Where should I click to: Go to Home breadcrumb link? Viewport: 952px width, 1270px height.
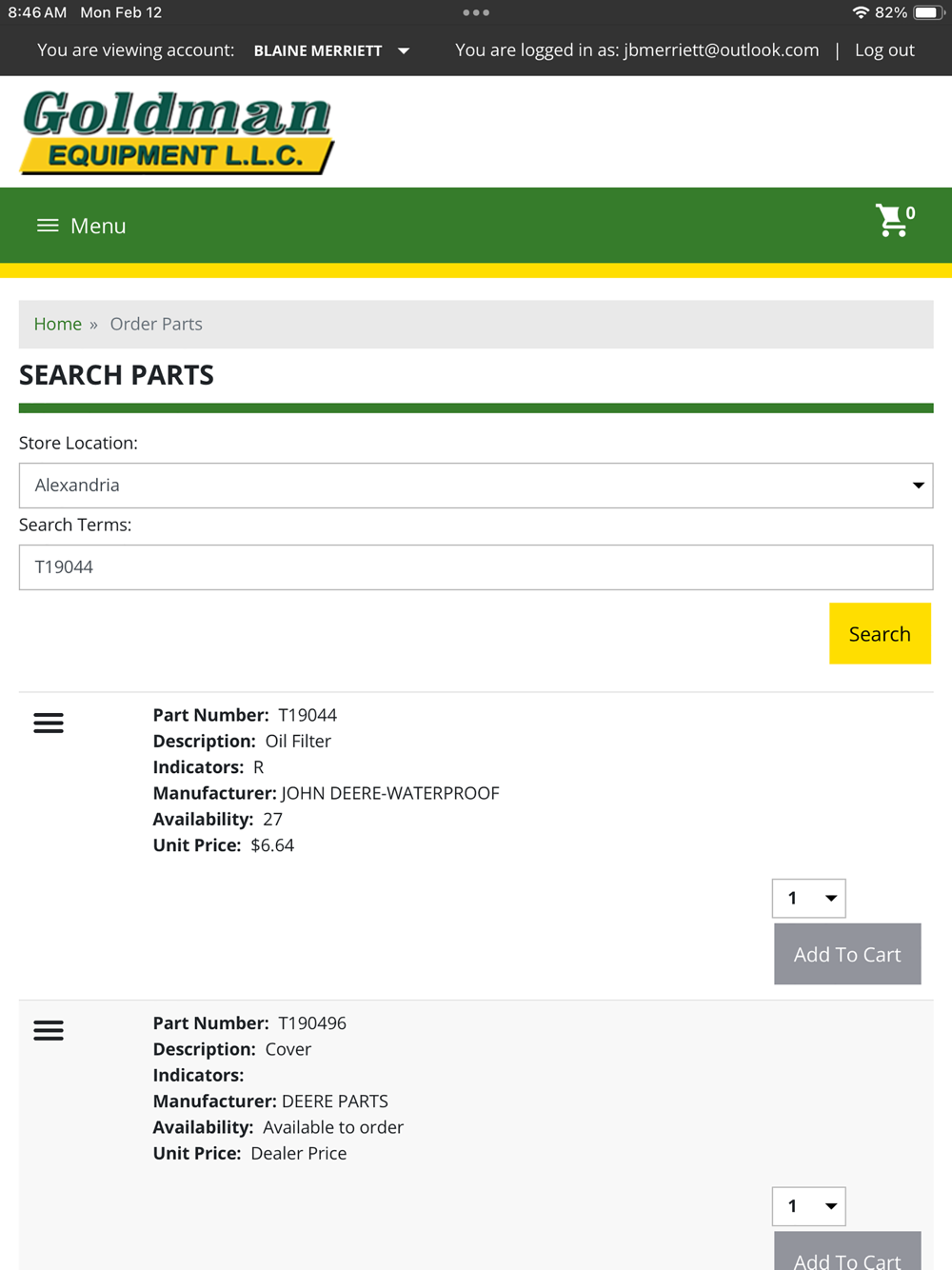pyautogui.click(x=58, y=324)
